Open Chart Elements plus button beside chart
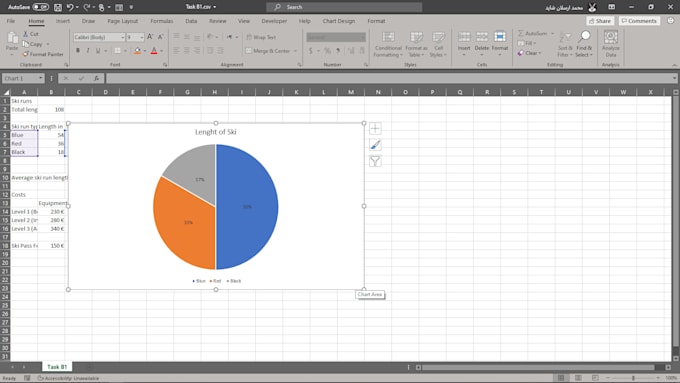Screen dimensions: 680x383 point(375,128)
